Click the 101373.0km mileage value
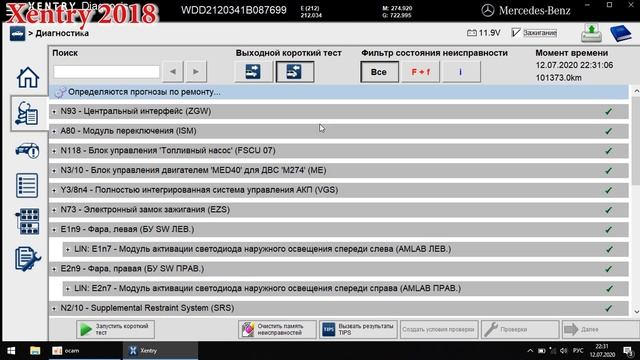Viewport: 640px width, 360px height. point(558,78)
